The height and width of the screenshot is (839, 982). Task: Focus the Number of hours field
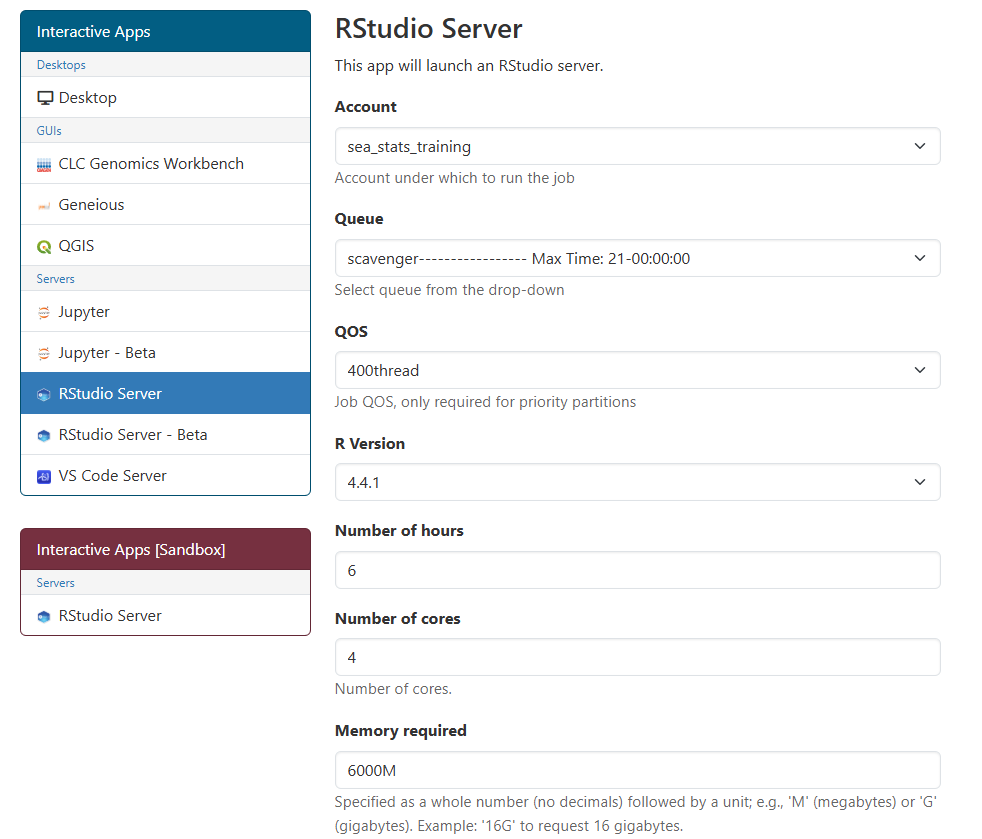638,570
